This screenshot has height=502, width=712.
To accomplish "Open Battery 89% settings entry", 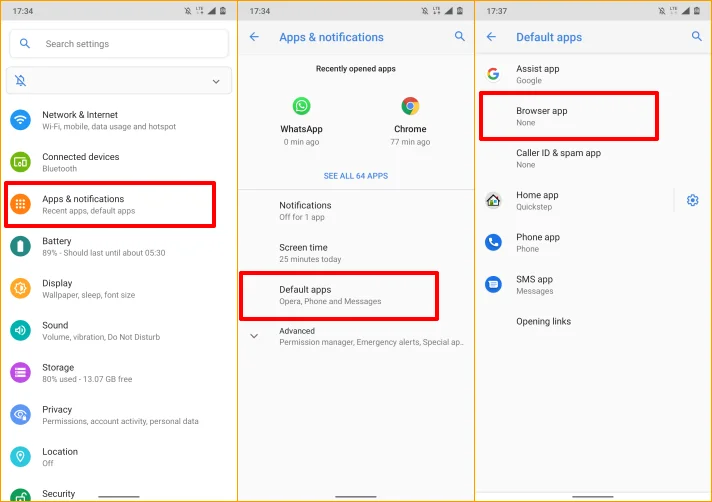I will point(119,246).
